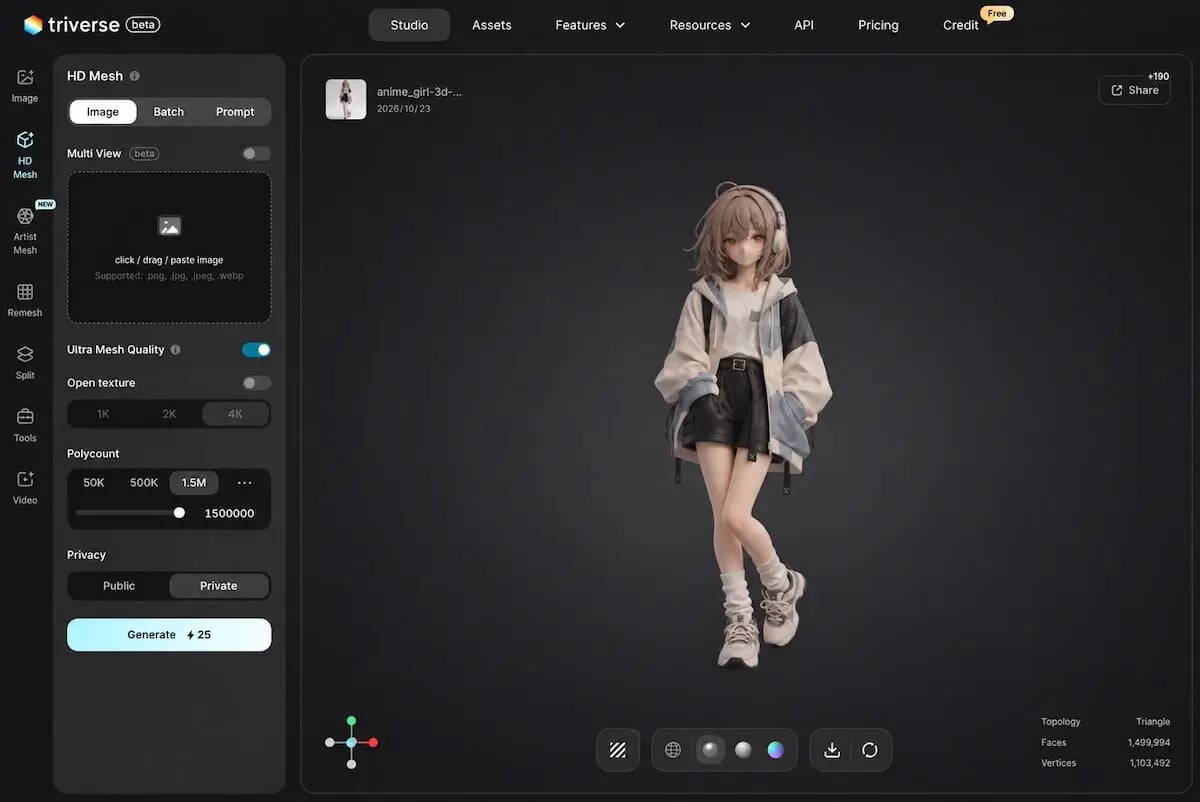Select the HD Mesh sidebar tool

coord(25,155)
